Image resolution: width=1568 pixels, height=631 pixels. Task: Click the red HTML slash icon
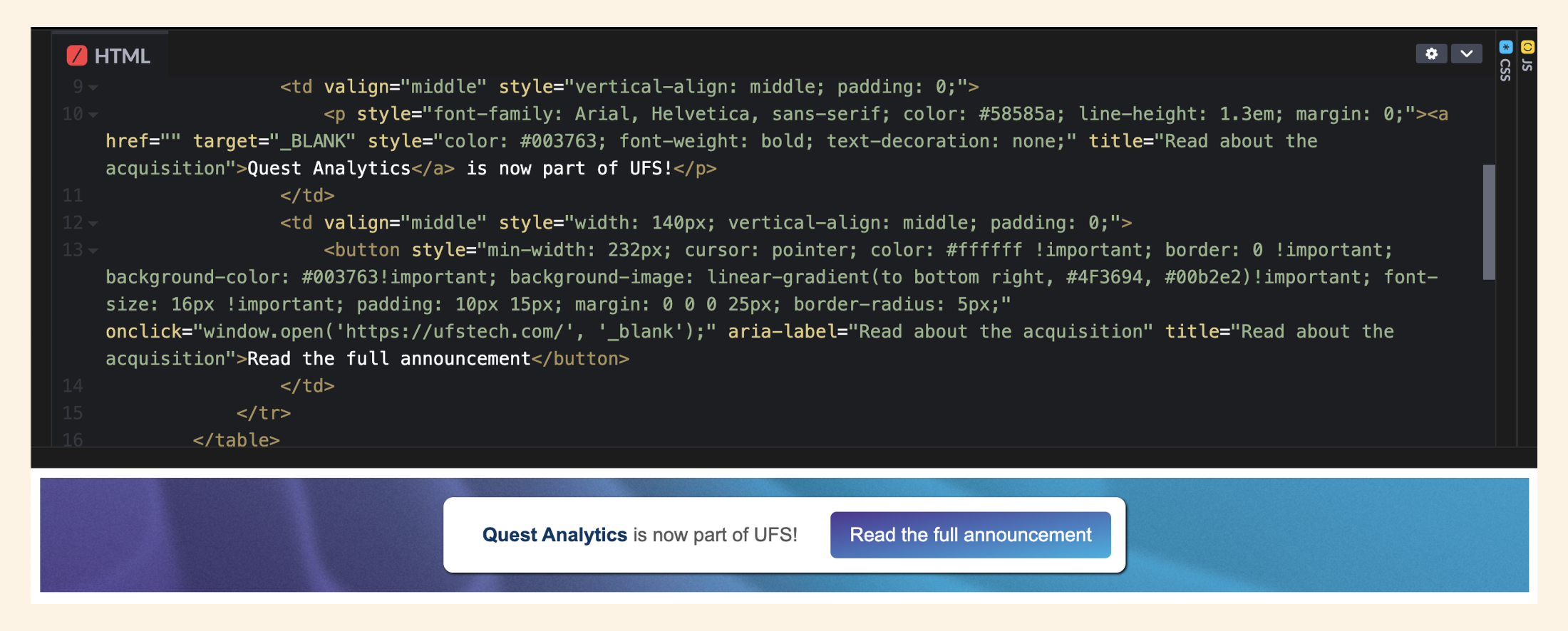click(77, 56)
